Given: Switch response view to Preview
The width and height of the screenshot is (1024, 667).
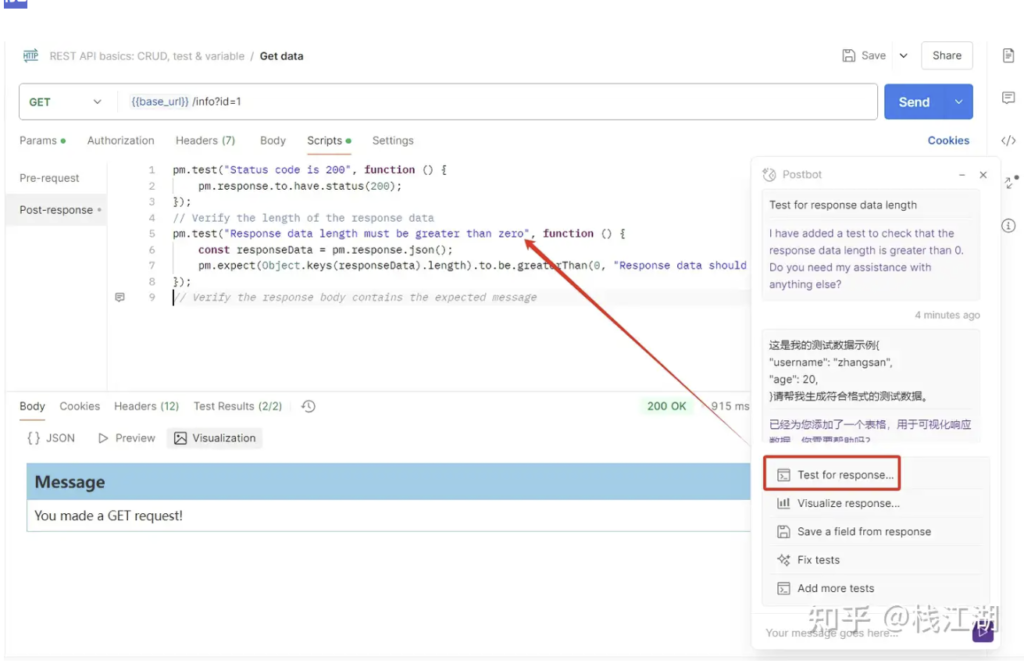Looking at the screenshot, I should 126,438.
